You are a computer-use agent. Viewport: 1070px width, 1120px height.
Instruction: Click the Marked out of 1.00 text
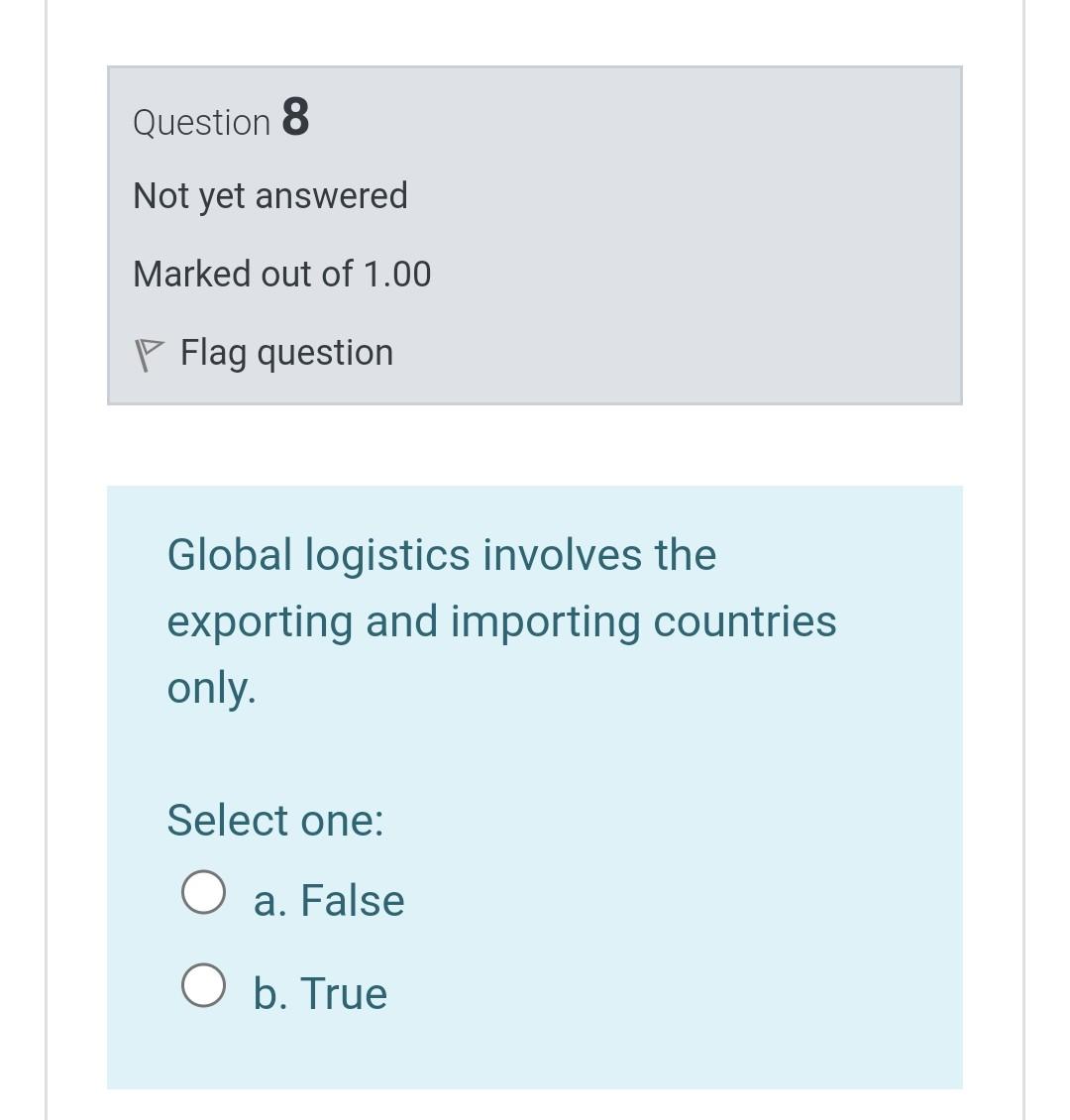(x=281, y=274)
